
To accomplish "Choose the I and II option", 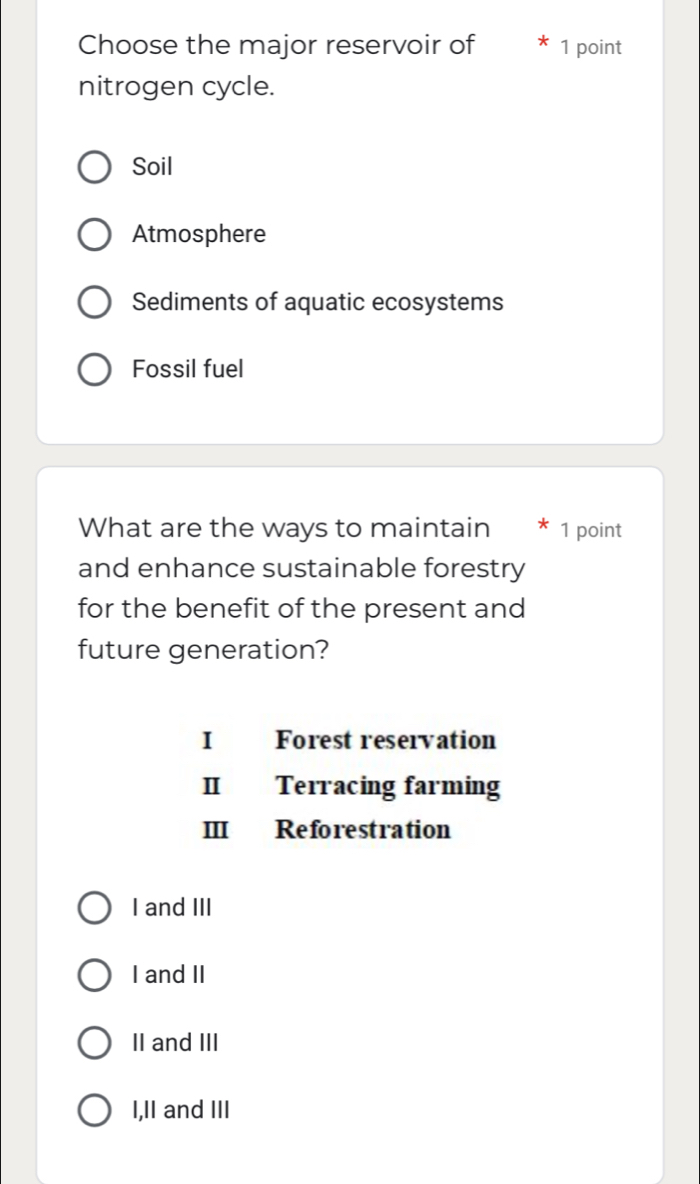I will tap(94, 975).
